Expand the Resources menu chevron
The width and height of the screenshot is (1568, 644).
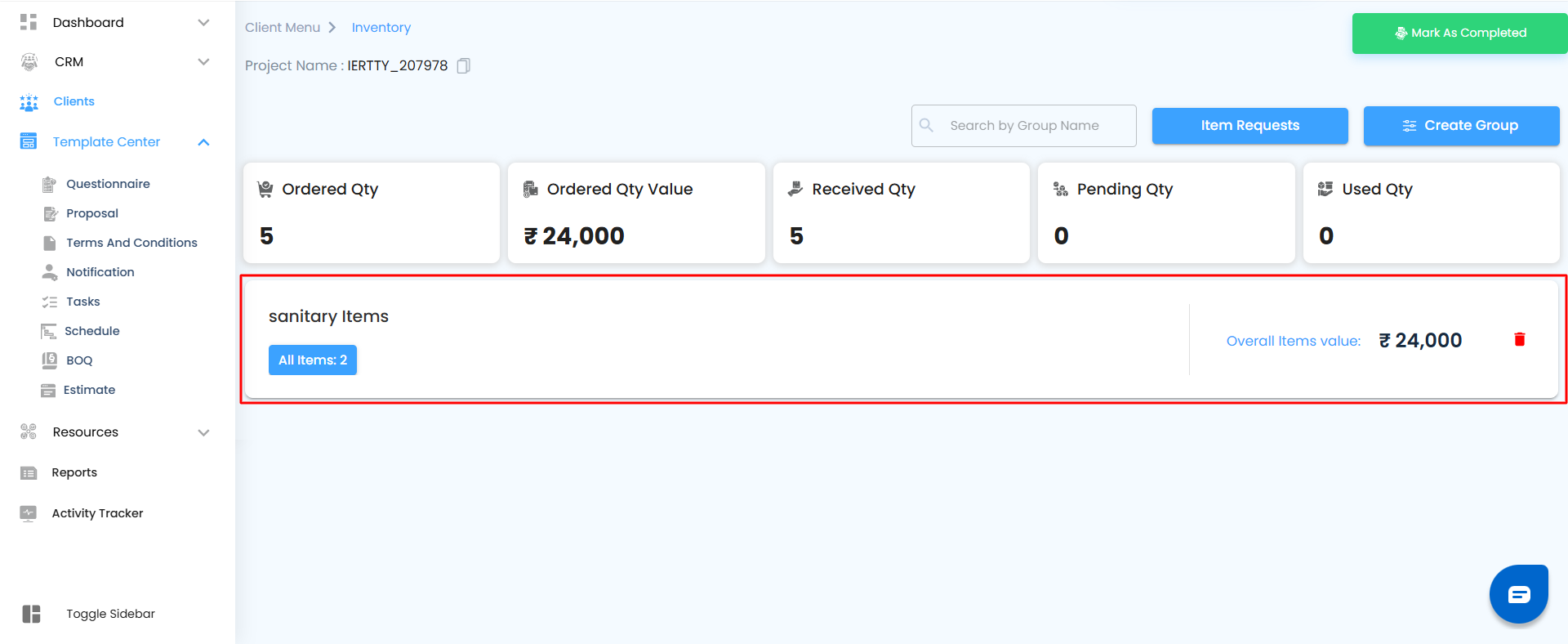203,432
